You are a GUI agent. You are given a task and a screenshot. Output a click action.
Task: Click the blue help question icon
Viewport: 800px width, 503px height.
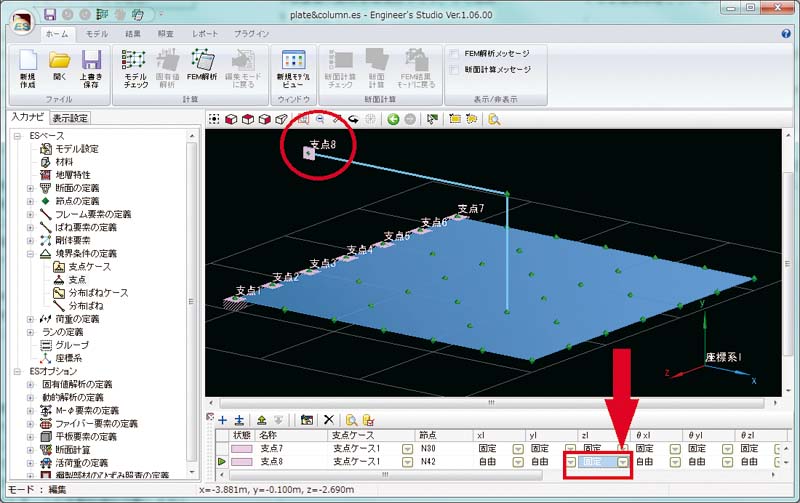(x=786, y=34)
